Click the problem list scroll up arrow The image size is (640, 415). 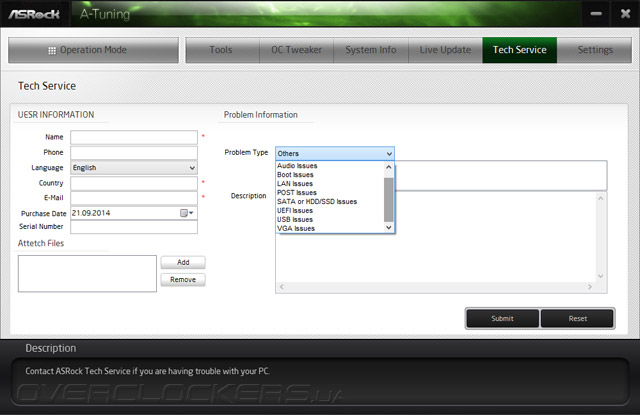coord(389,167)
